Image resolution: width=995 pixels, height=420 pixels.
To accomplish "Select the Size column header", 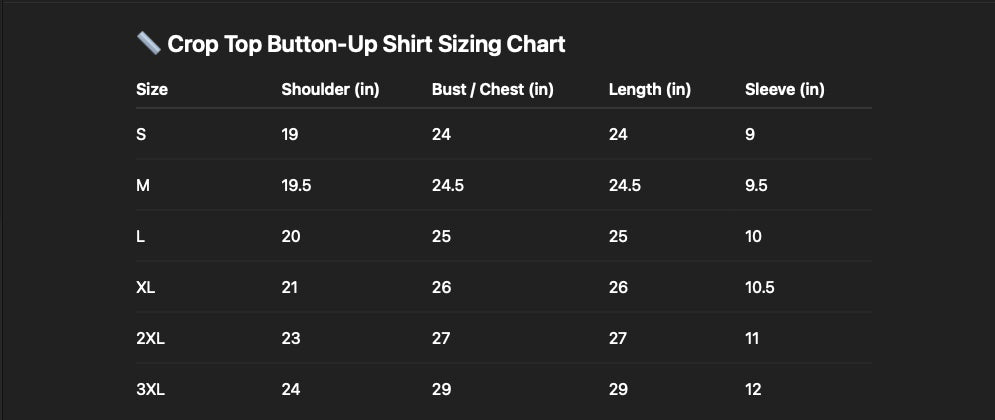I will tap(152, 89).
